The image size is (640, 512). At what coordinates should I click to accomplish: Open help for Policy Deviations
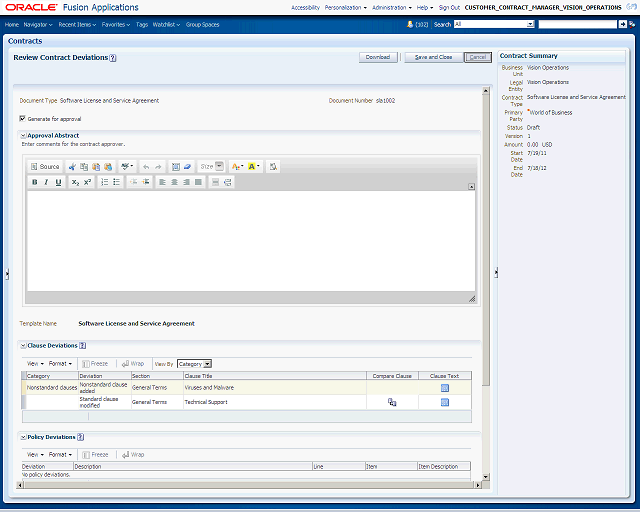[80, 437]
